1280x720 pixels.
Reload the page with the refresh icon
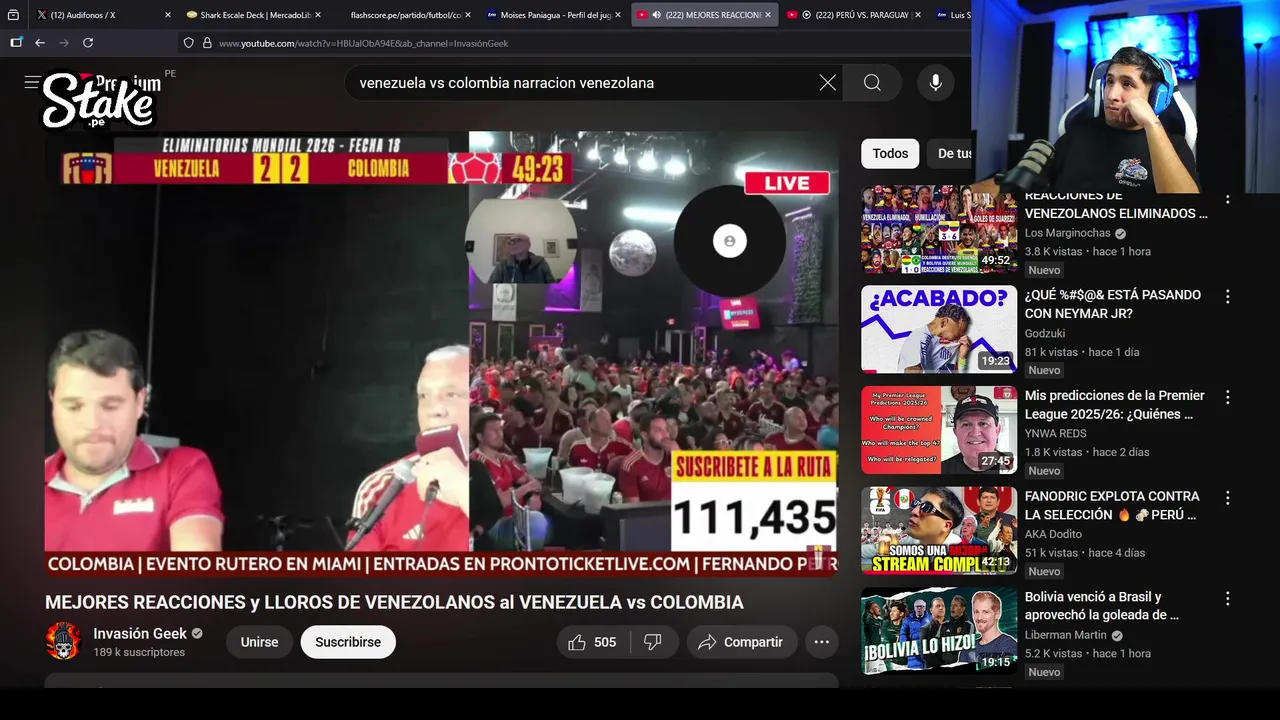click(88, 43)
